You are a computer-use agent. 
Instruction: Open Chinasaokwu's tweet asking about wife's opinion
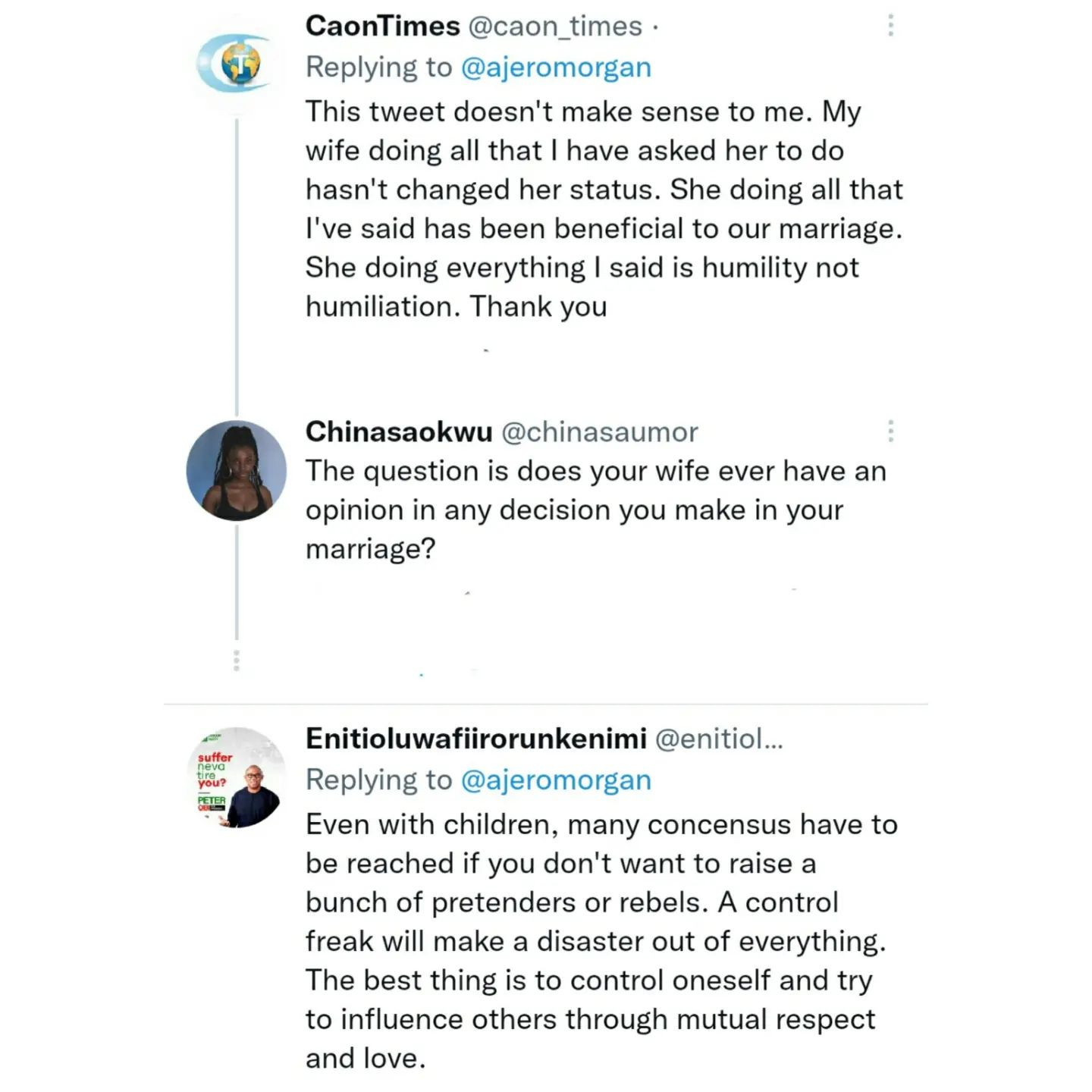tap(595, 510)
